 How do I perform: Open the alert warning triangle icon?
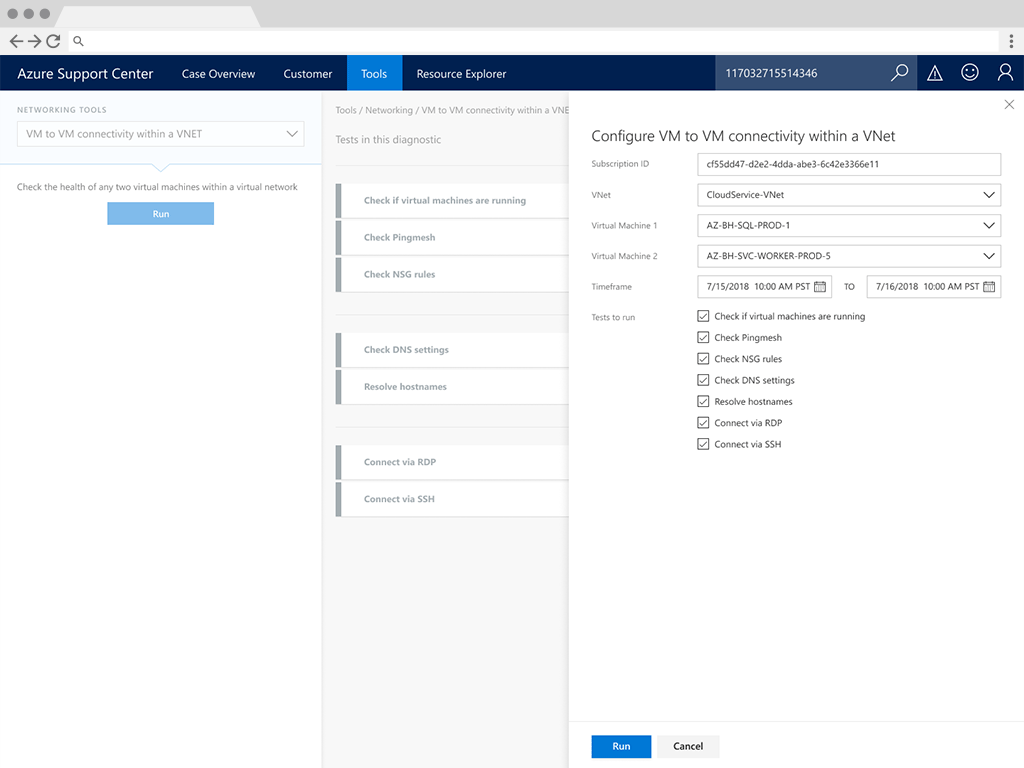tap(935, 73)
